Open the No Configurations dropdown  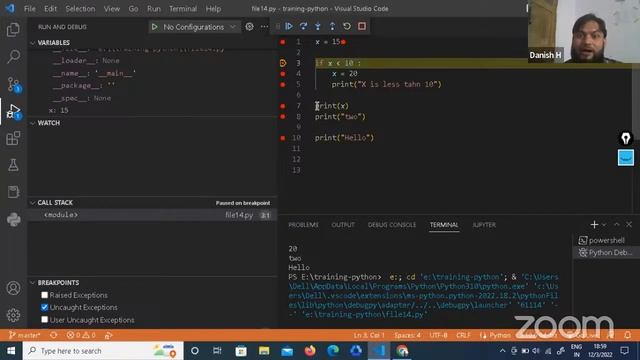195,27
